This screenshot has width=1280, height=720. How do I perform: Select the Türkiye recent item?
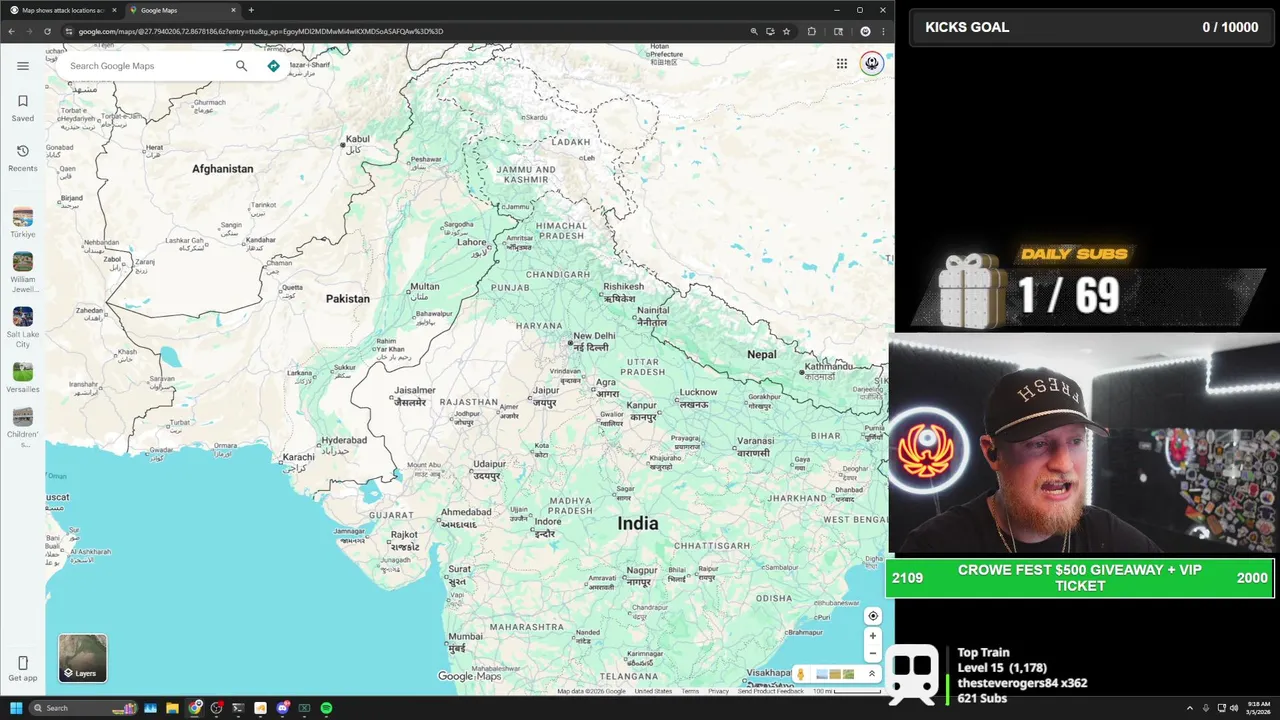(x=23, y=223)
